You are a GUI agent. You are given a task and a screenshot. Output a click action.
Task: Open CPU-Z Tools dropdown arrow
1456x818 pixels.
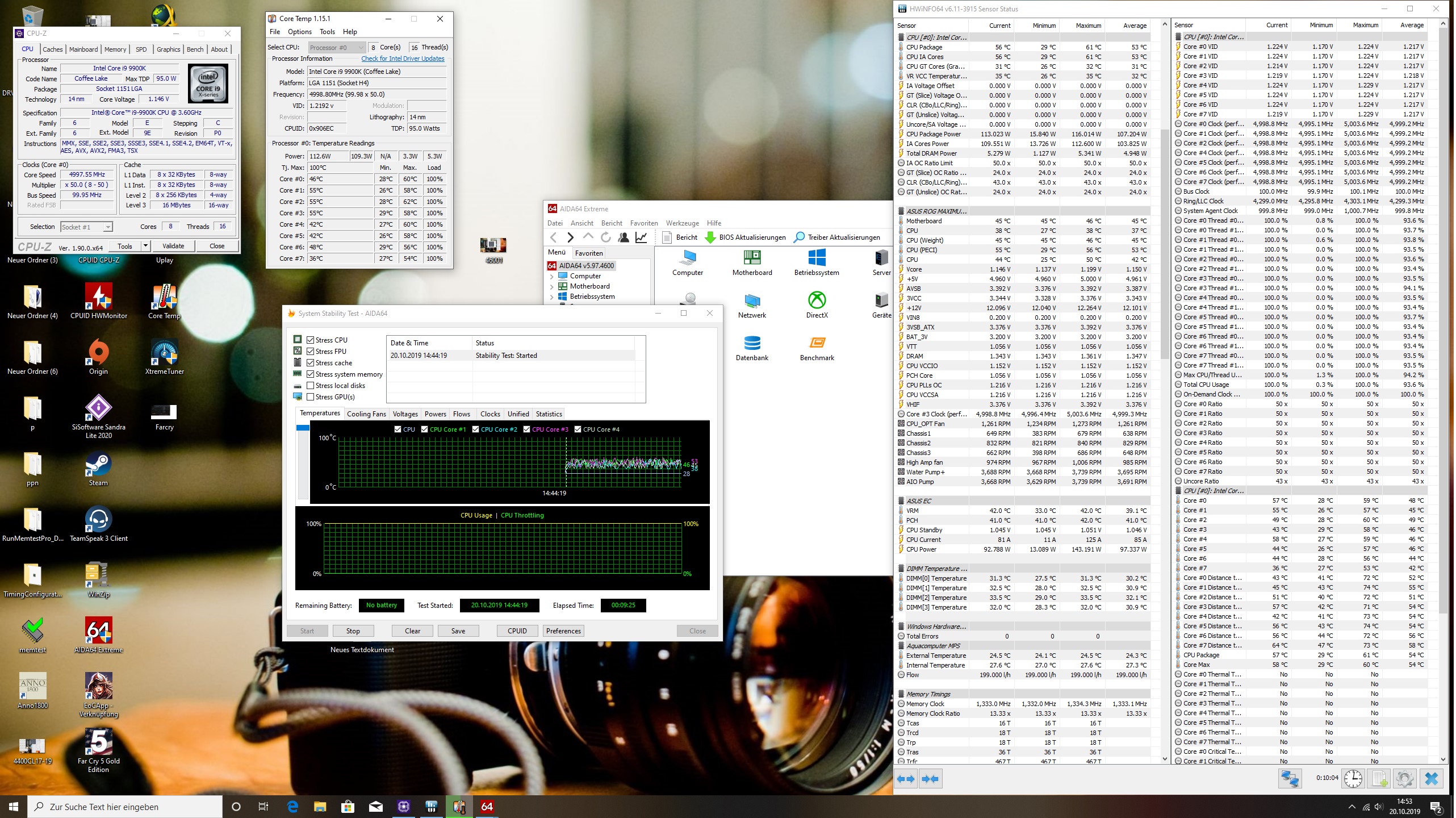coord(146,246)
